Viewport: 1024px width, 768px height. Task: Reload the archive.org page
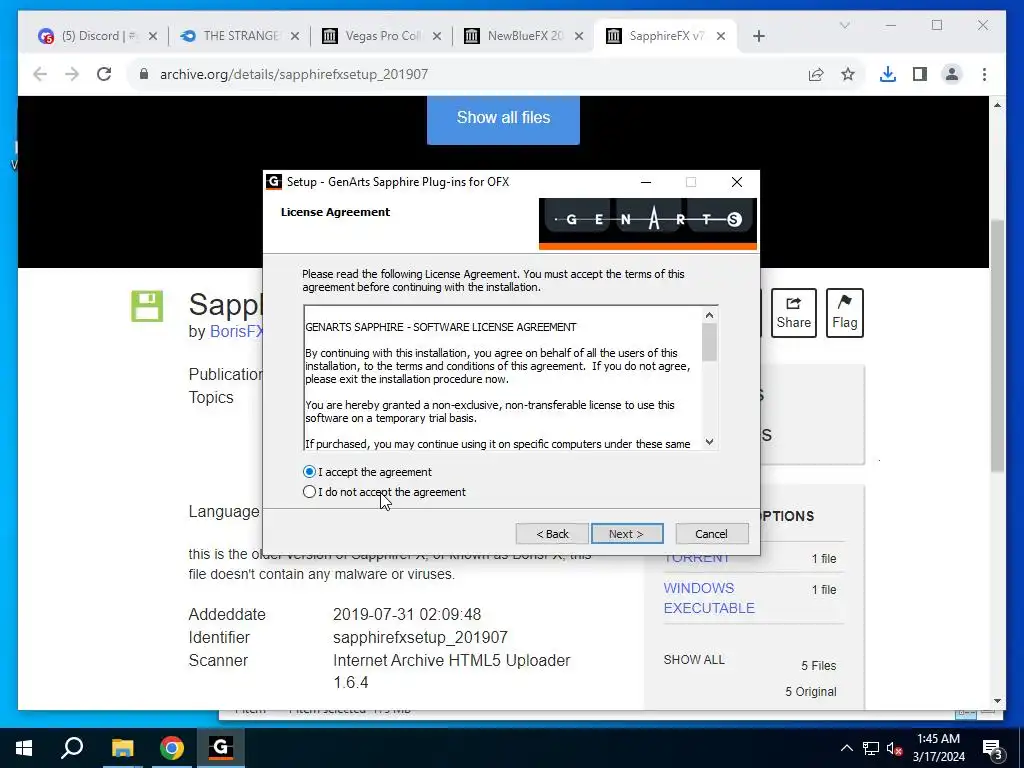click(x=104, y=74)
